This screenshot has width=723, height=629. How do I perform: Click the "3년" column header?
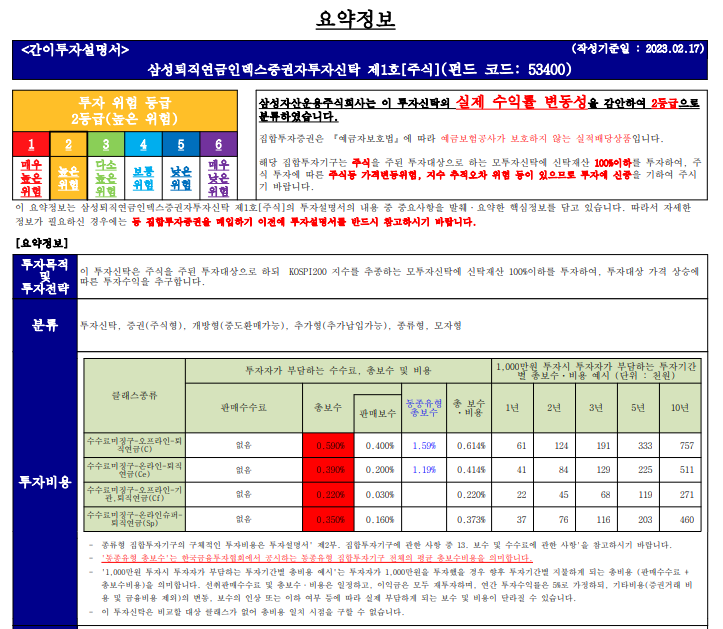(596, 408)
